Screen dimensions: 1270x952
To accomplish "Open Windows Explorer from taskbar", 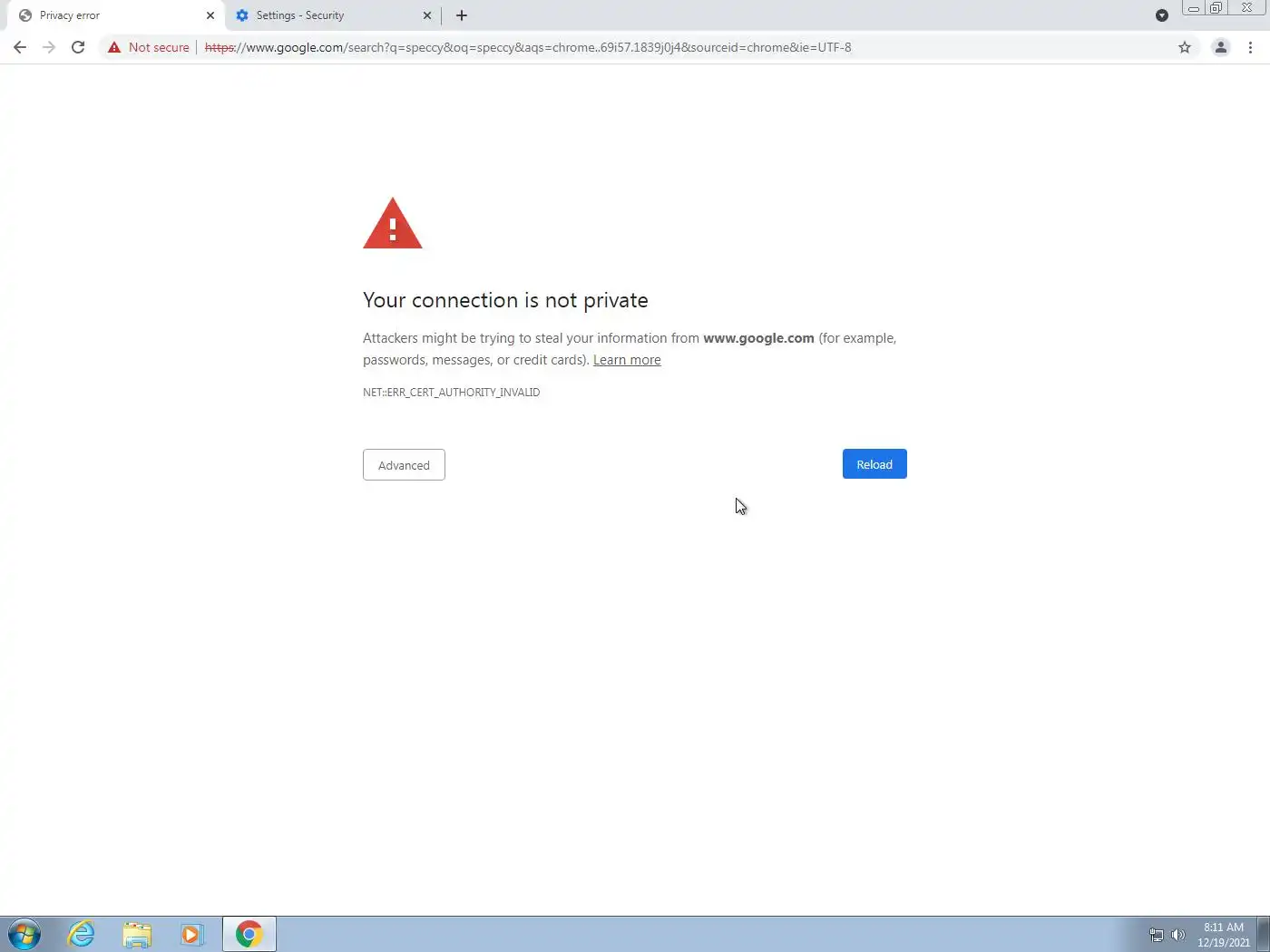I will point(137,934).
